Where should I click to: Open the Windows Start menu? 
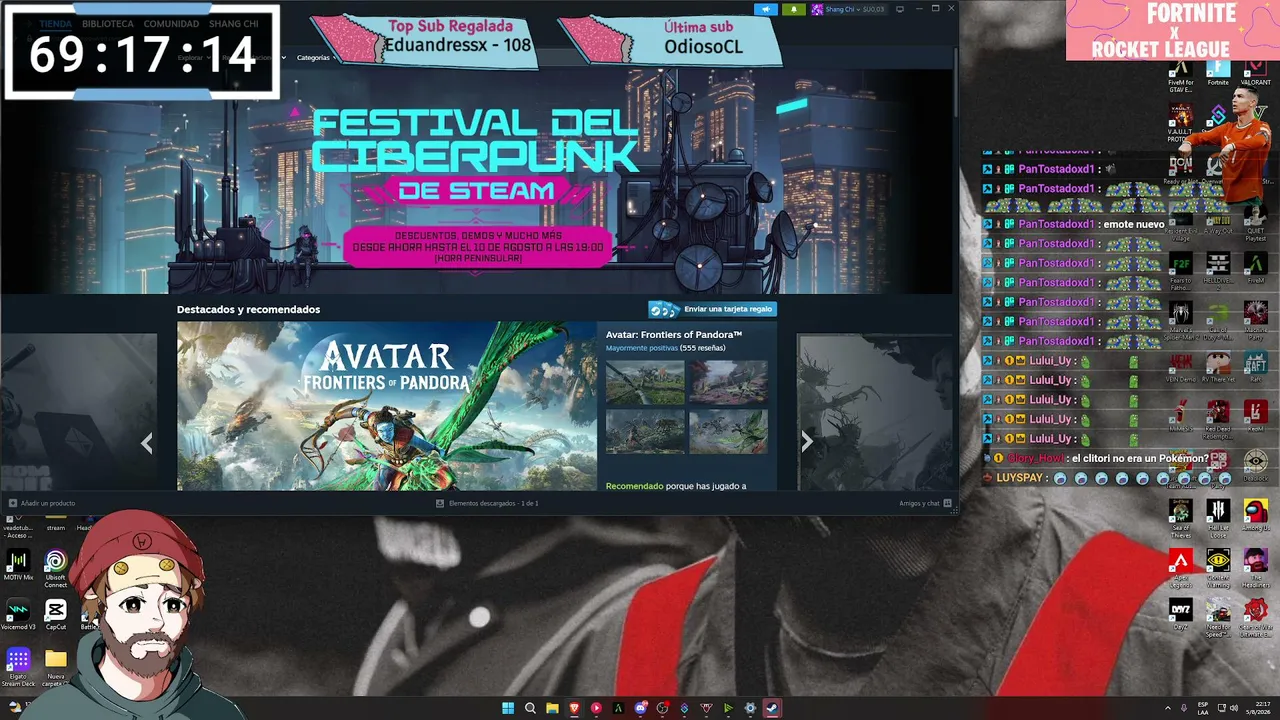(508, 708)
